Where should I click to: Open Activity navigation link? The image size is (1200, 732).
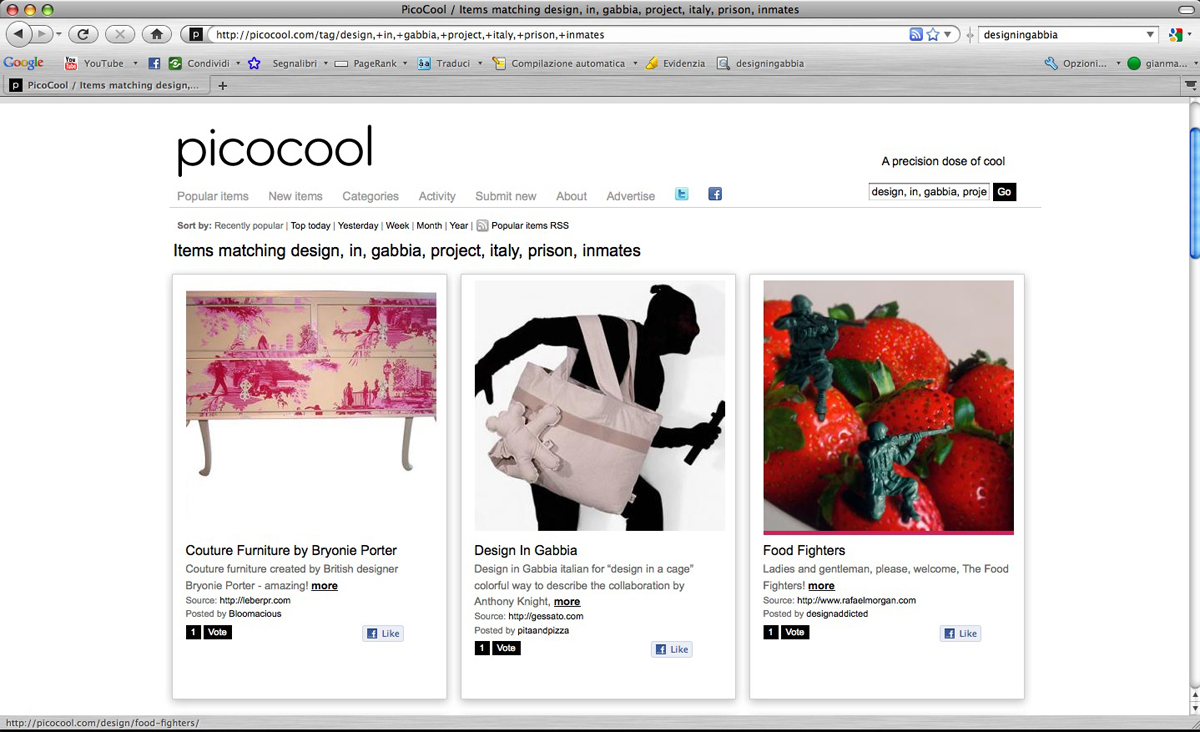pyautogui.click(x=437, y=196)
